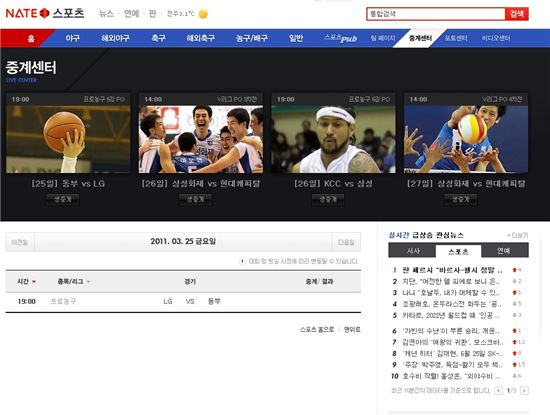The image size is (550, 415).
Task: Open rank 4 news headline starting 조광래호
Action: tap(452, 304)
